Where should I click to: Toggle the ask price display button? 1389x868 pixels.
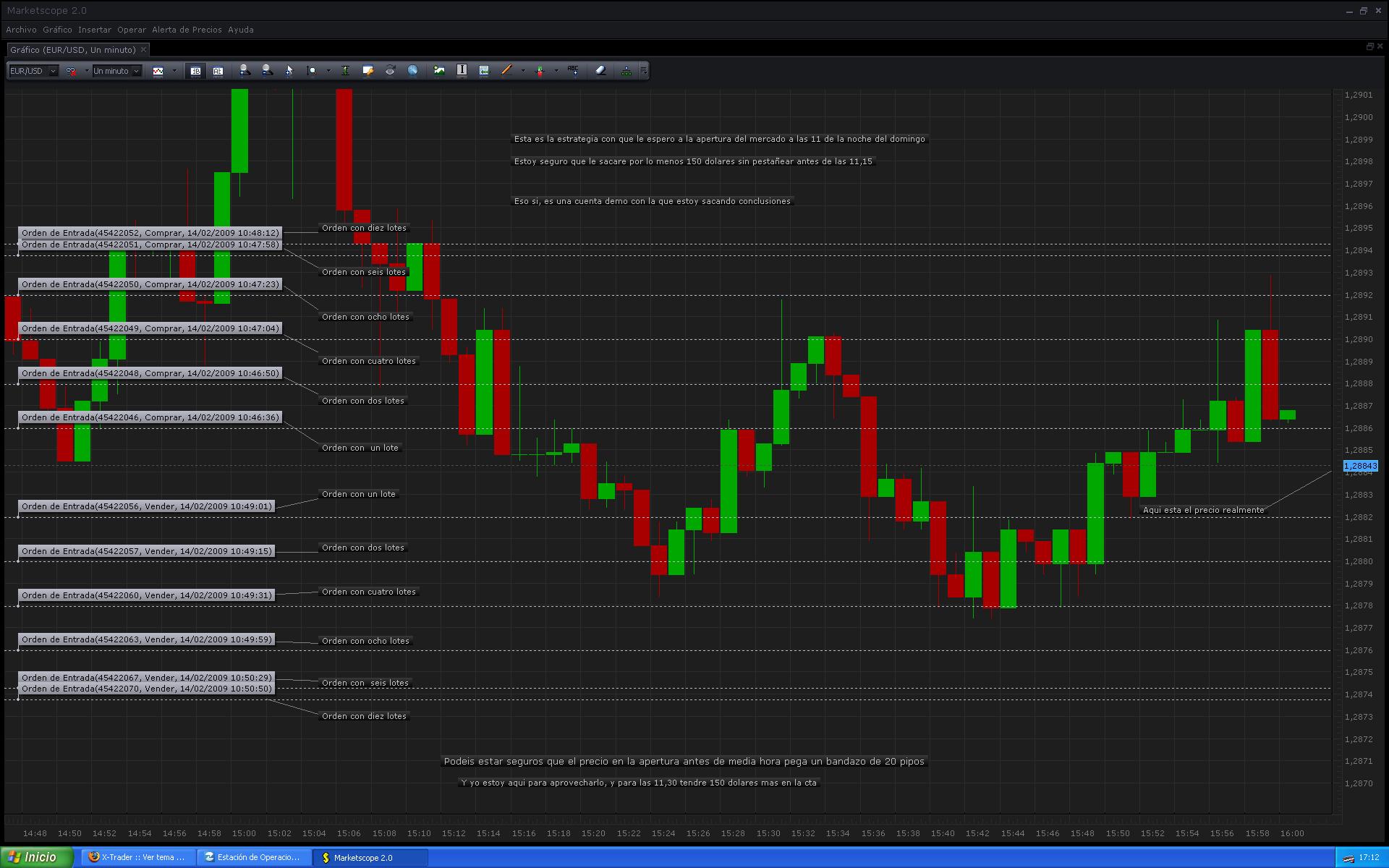pyautogui.click(x=217, y=71)
